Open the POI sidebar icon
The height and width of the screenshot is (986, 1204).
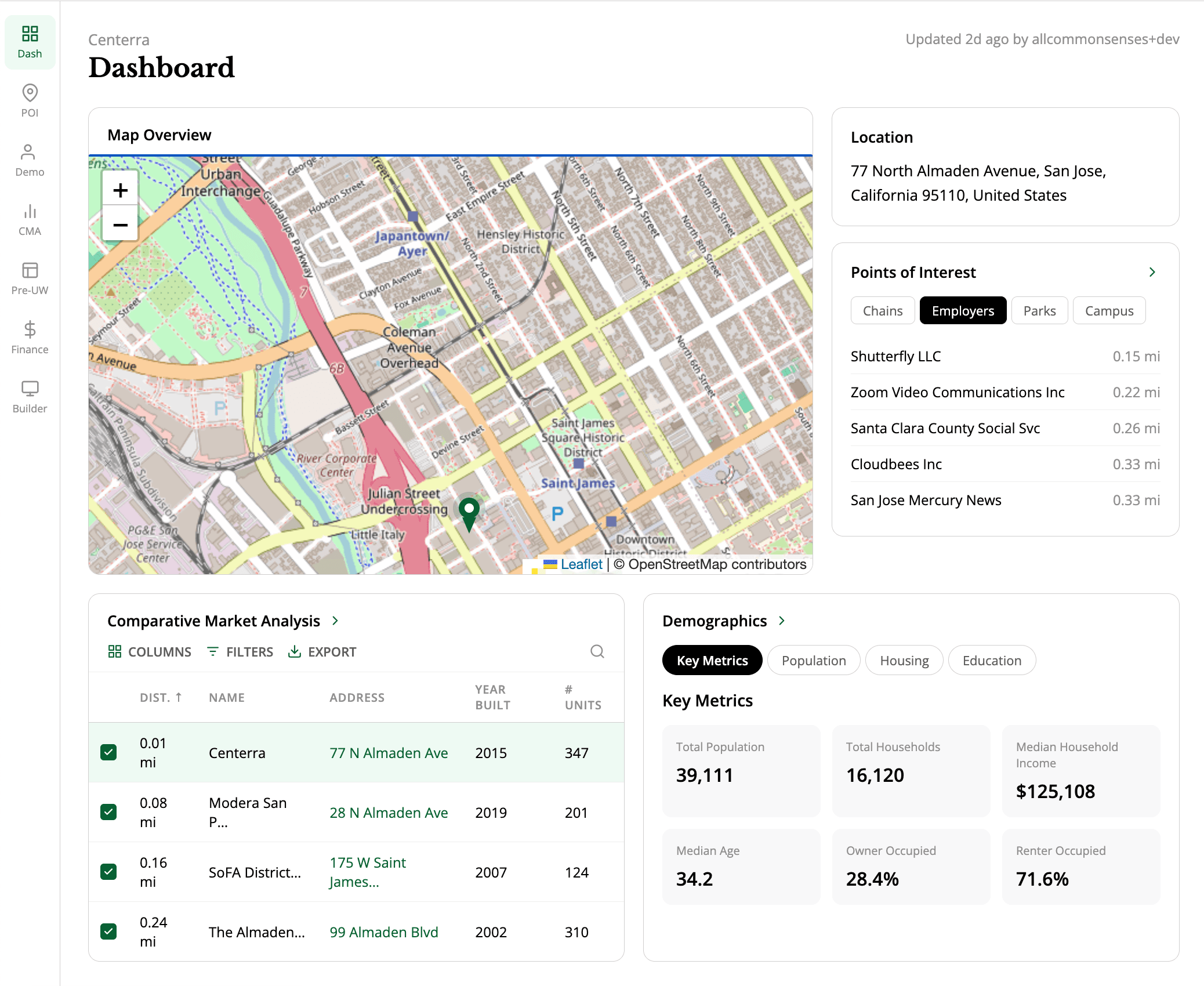(x=30, y=101)
